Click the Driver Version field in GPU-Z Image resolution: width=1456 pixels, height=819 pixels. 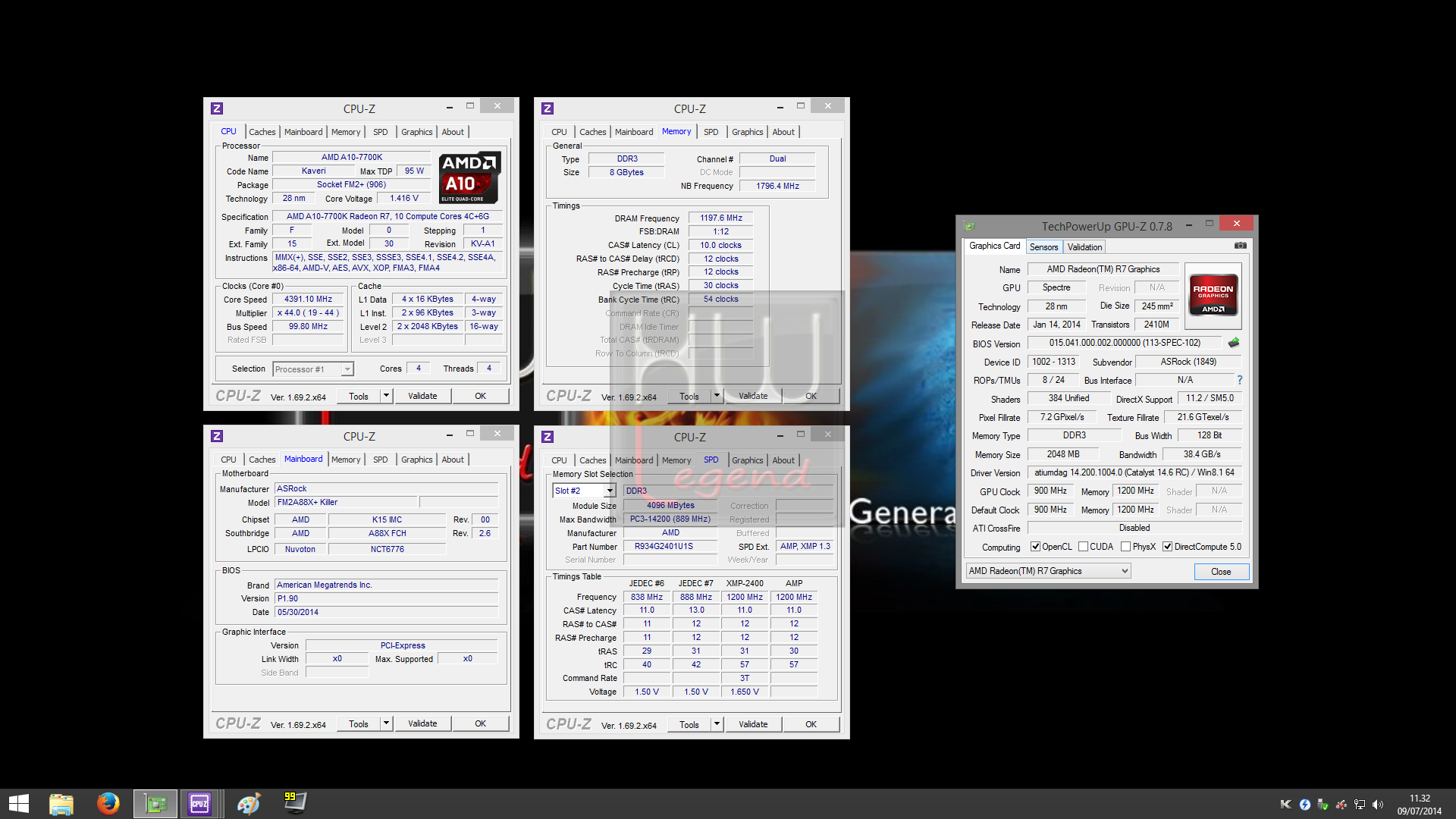1134,472
